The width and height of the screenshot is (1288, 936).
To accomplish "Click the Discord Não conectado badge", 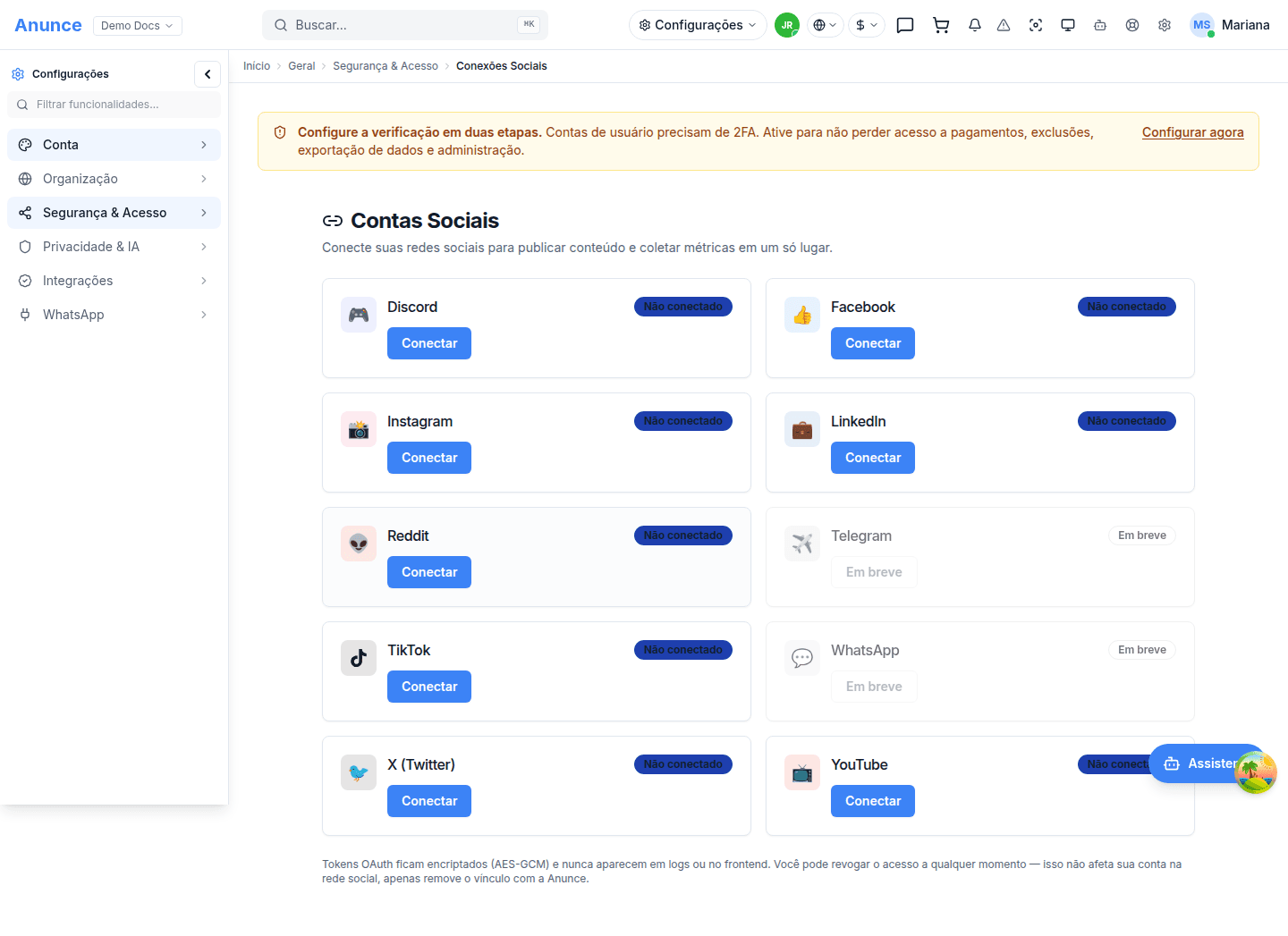I will (683, 307).
